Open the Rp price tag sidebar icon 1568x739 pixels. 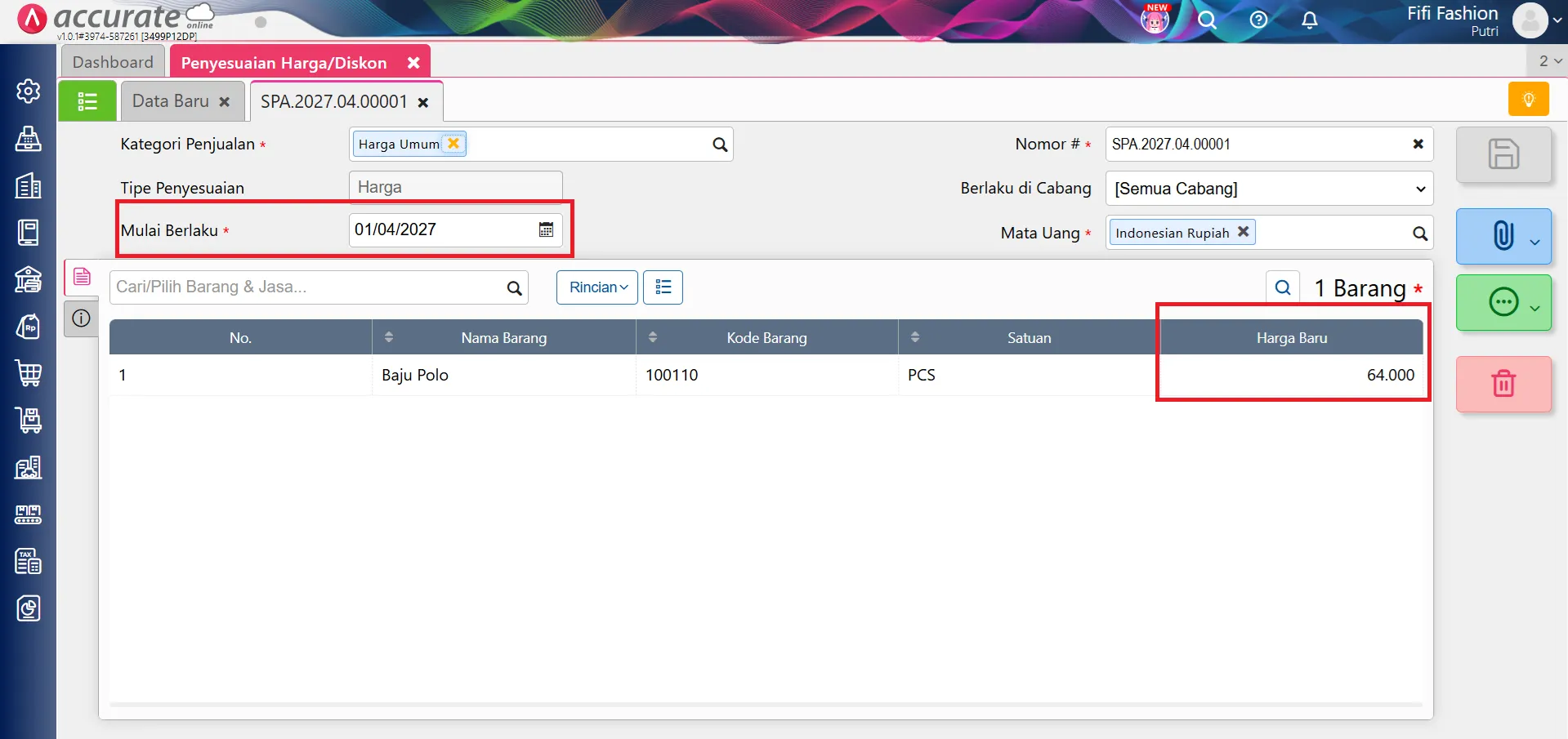tap(29, 327)
